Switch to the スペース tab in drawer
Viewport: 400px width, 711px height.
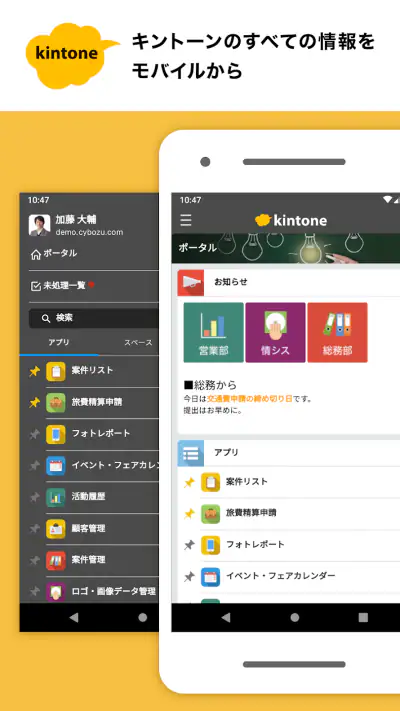[x=138, y=343]
